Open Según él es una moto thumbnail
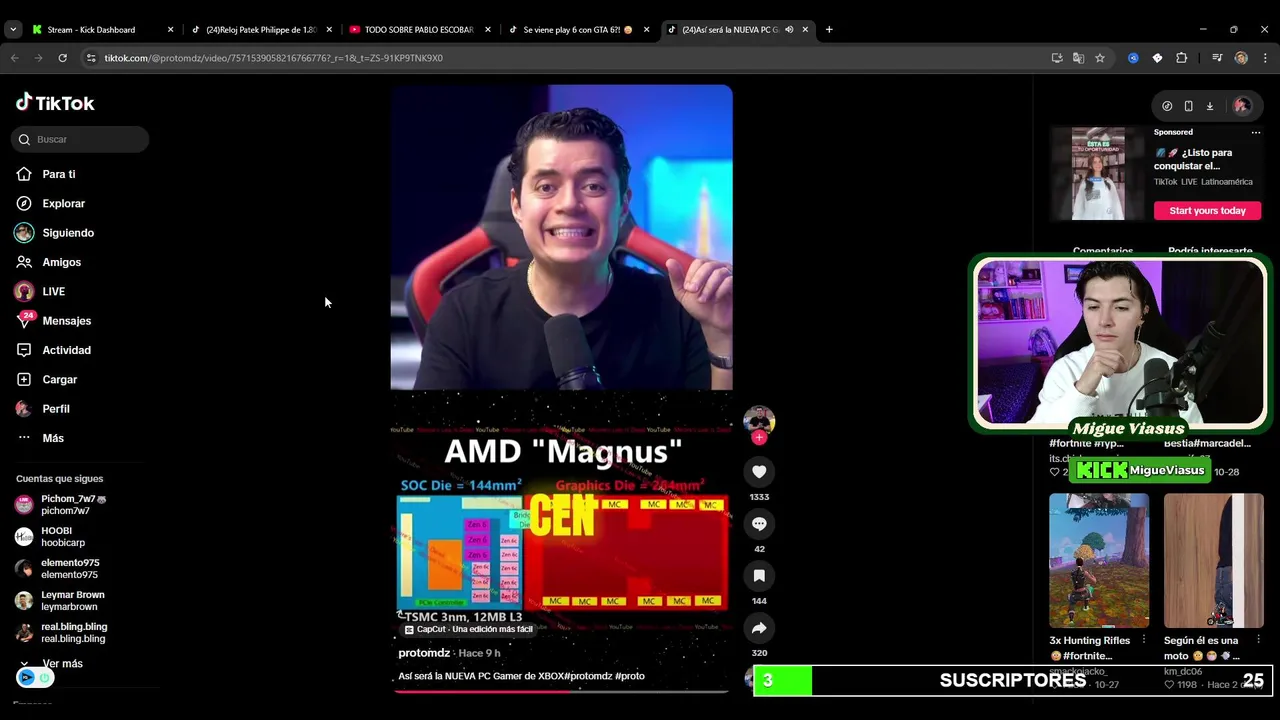The width and height of the screenshot is (1280, 720). point(1213,560)
